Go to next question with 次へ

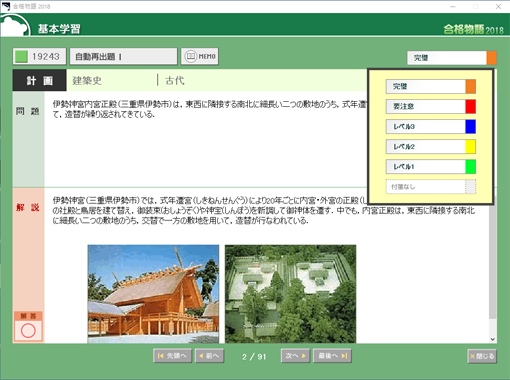coord(295,356)
